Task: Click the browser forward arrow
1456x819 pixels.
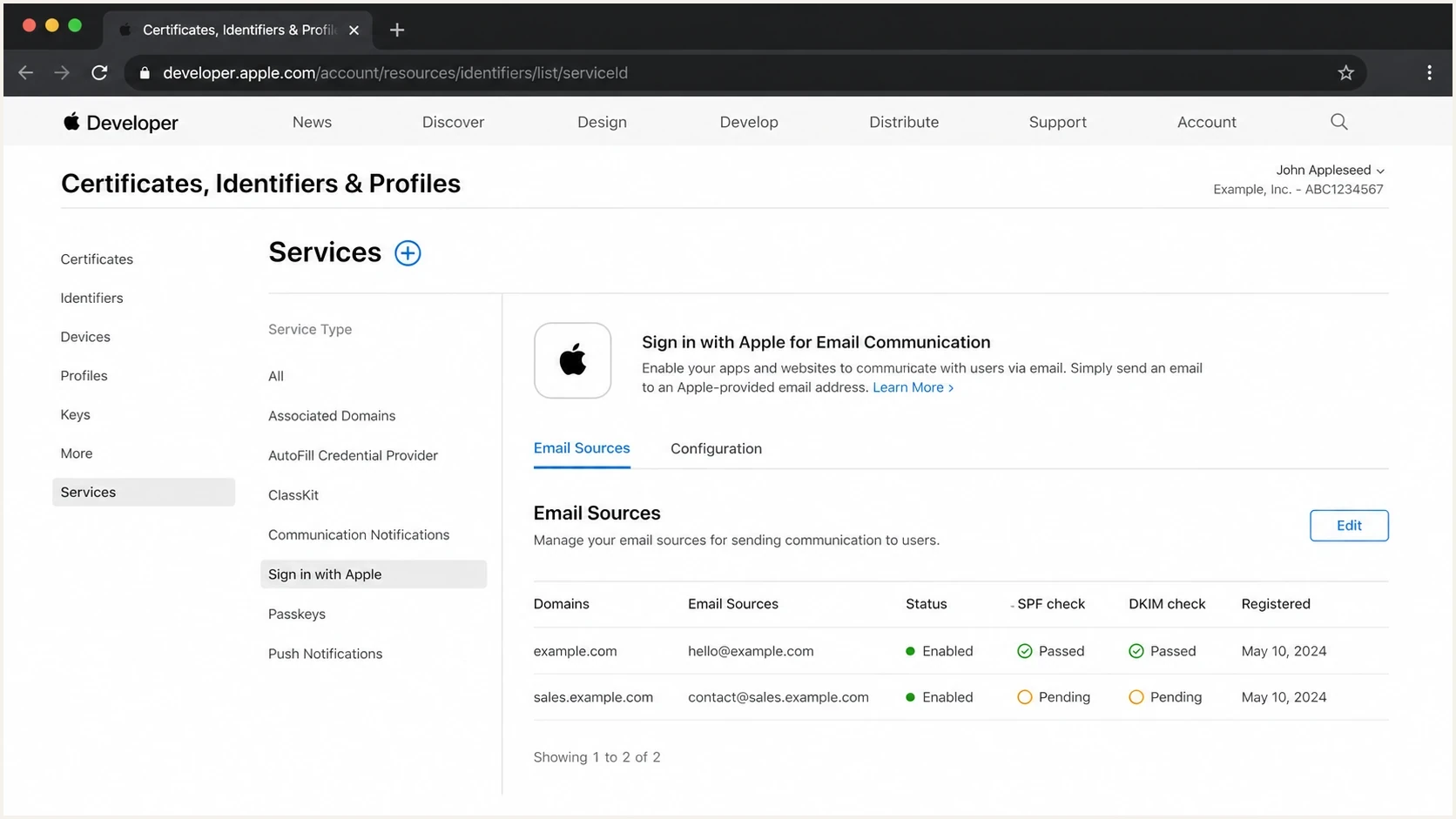Action: [x=62, y=73]
